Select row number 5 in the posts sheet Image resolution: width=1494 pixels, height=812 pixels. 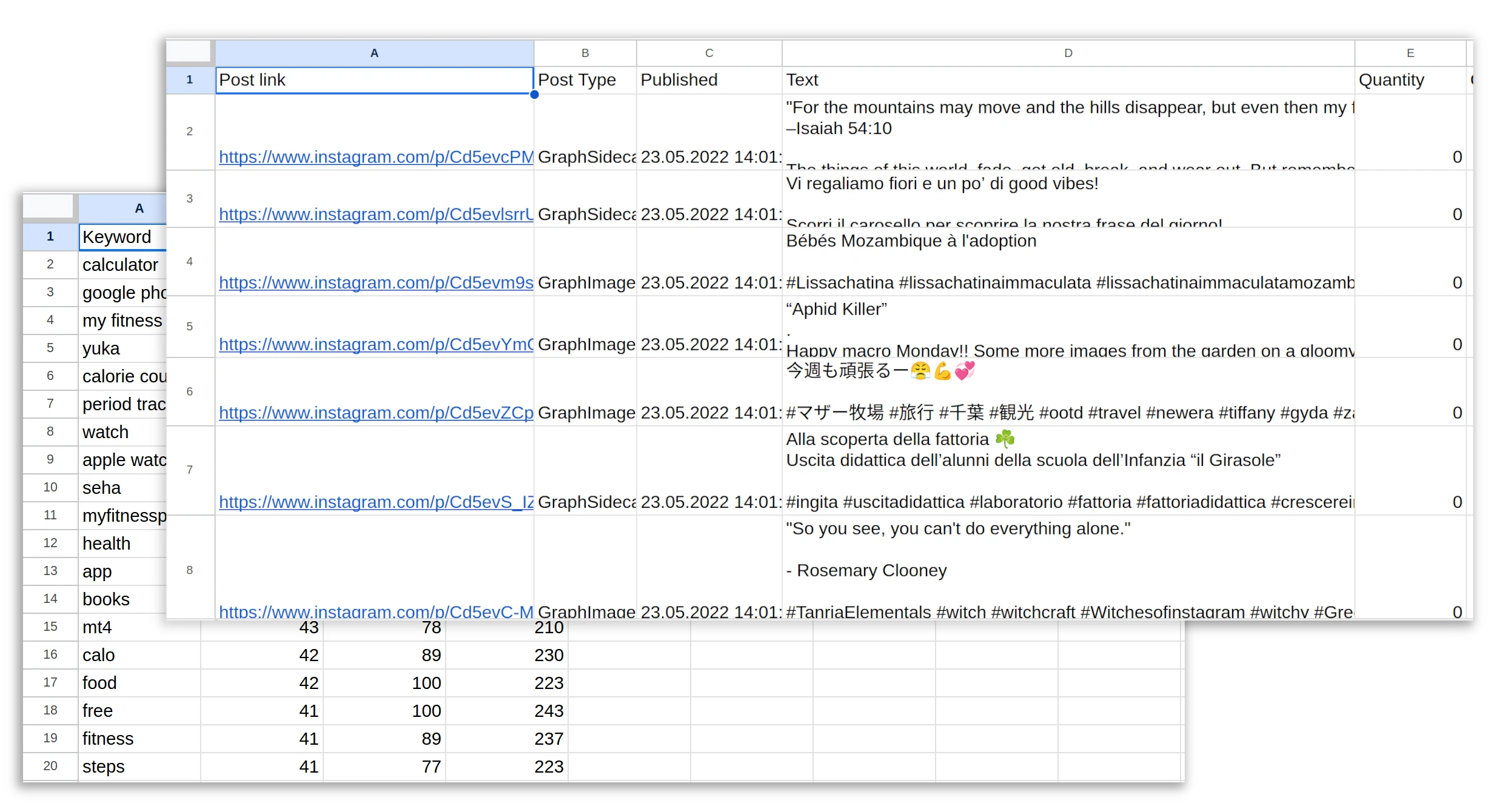(x=190, y=326)
